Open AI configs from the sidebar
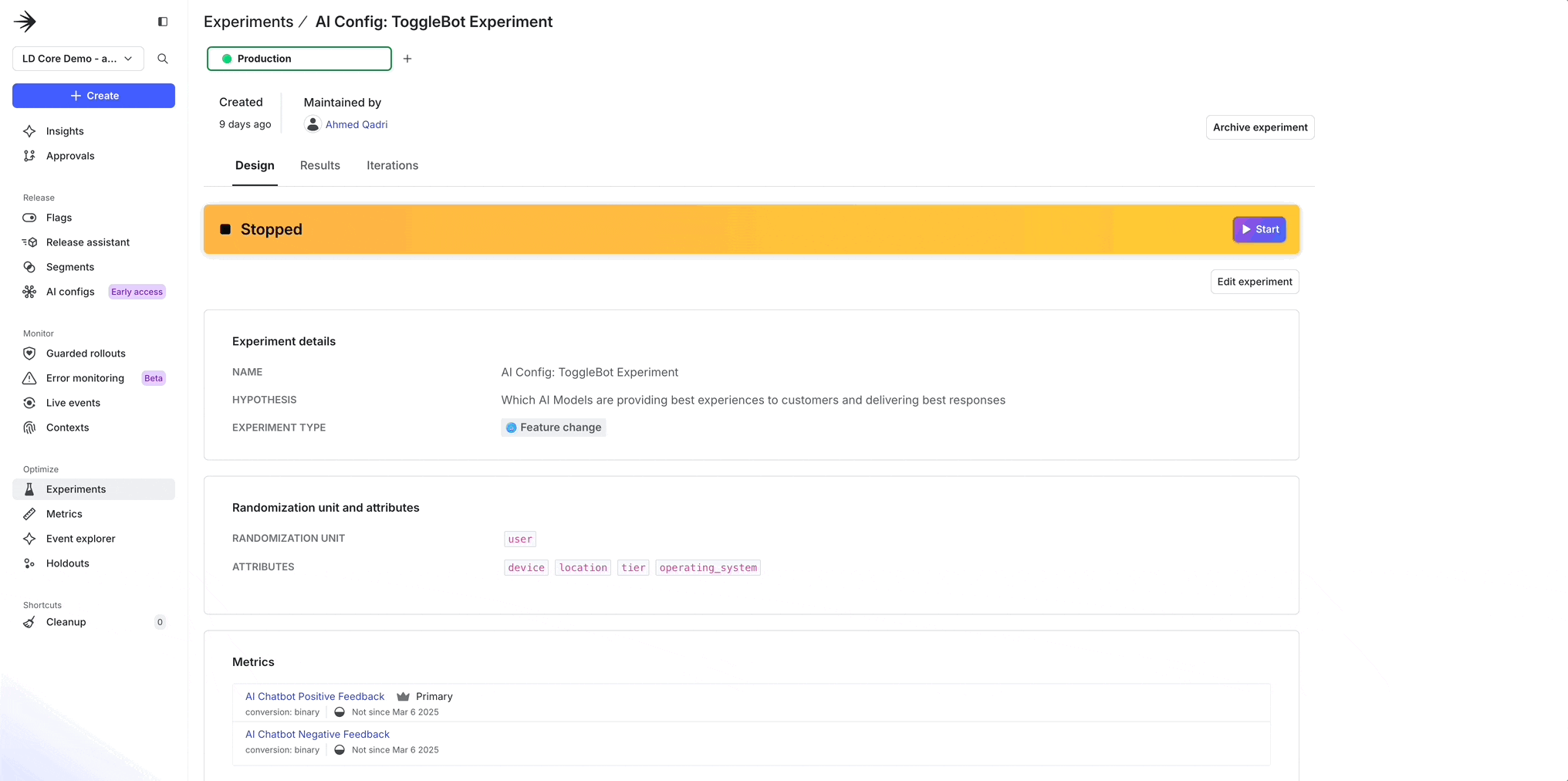Viewport: 1568px width, 781px height. (70, 292)
